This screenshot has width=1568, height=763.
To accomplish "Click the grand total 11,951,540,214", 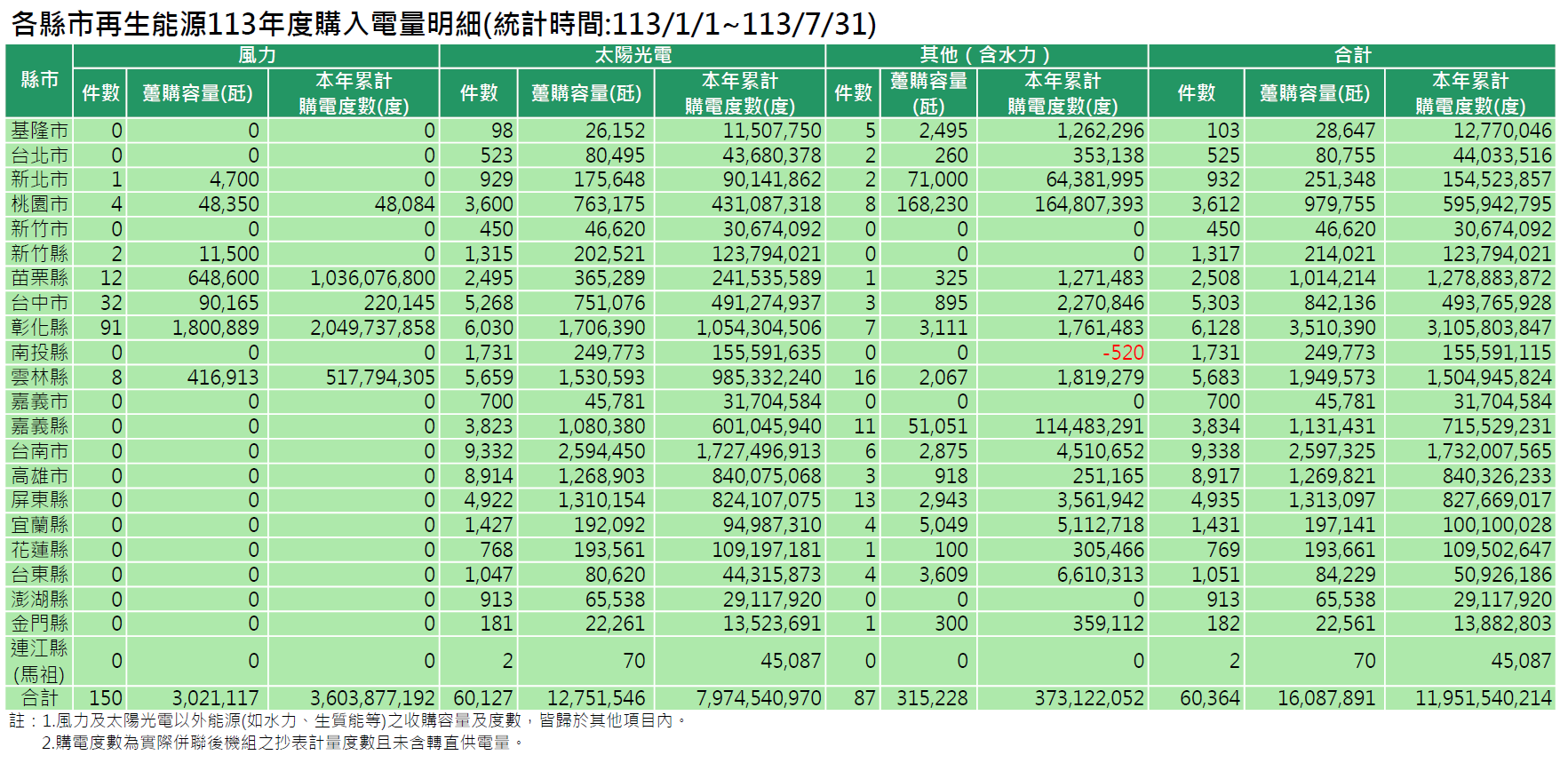I will [1483, 698].
